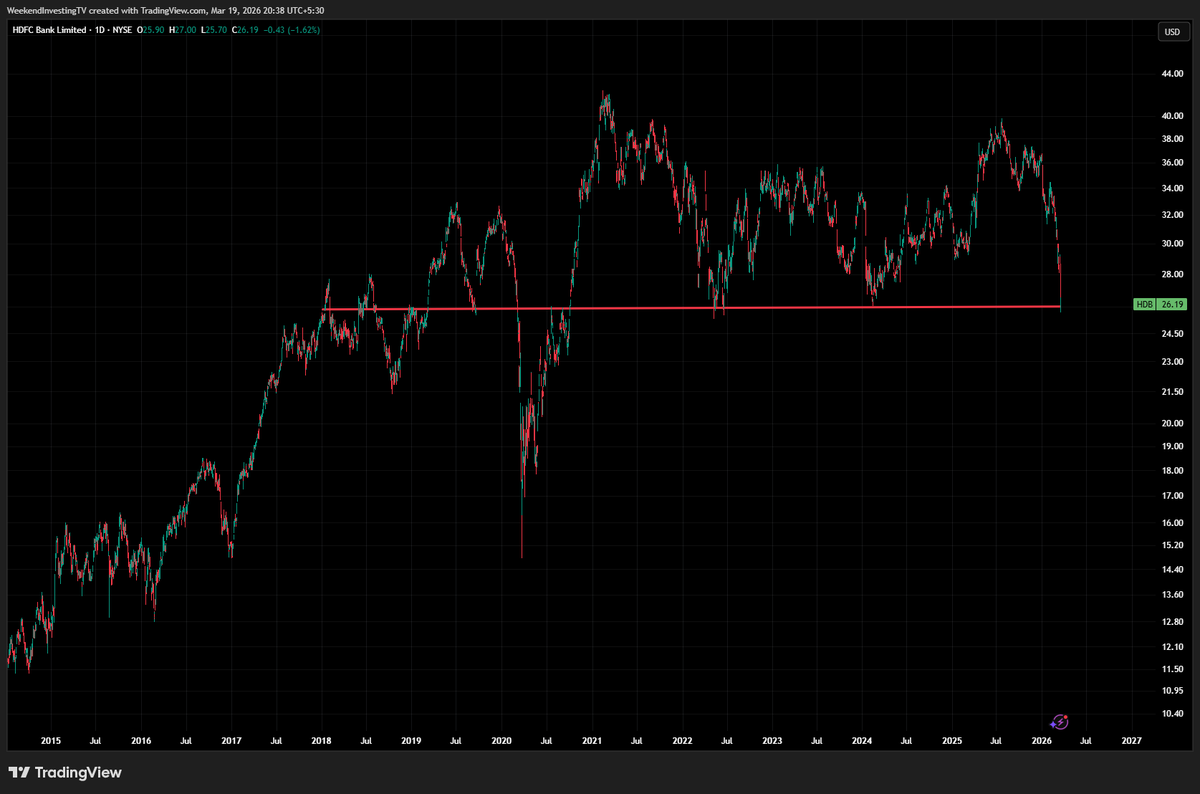Click the 30.00 price axis label

(1171, 243)
